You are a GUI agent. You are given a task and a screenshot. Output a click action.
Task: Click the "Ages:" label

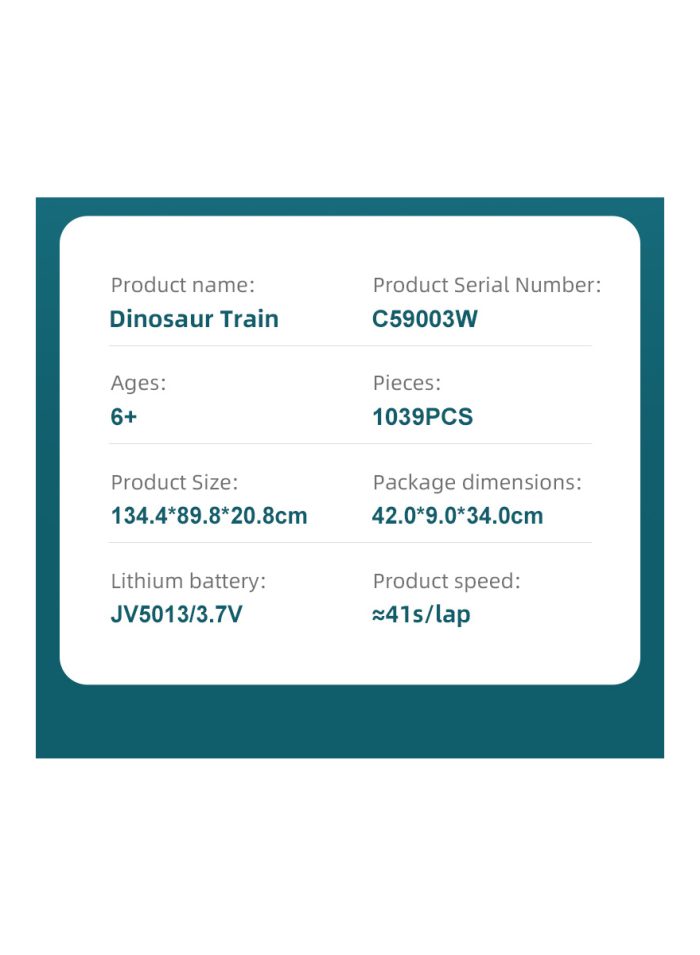138,384
